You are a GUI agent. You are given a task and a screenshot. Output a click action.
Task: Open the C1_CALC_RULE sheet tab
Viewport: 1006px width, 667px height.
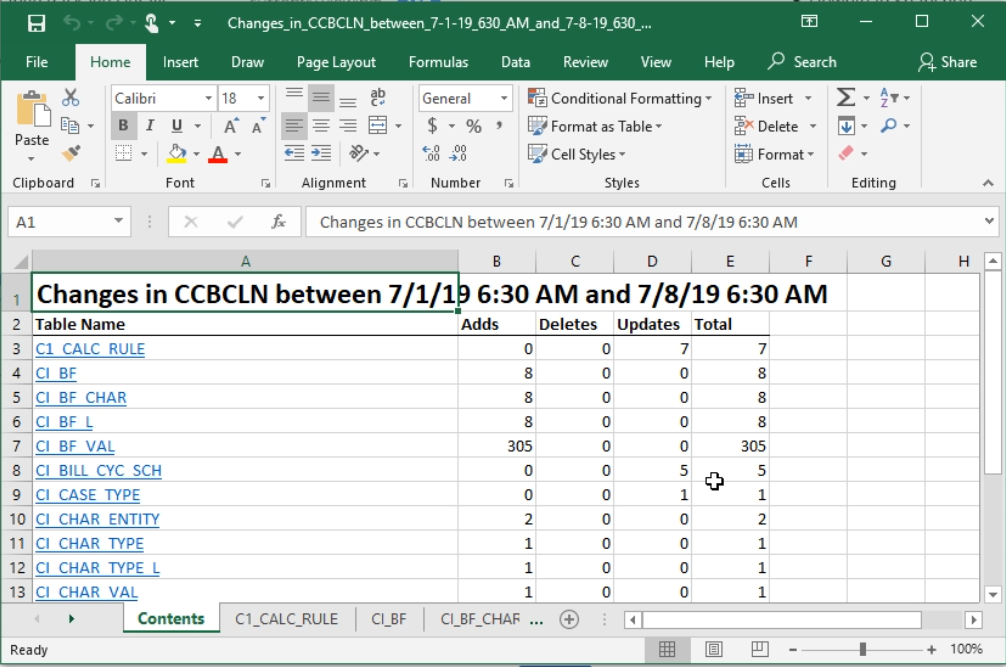(x=286, y=619)
